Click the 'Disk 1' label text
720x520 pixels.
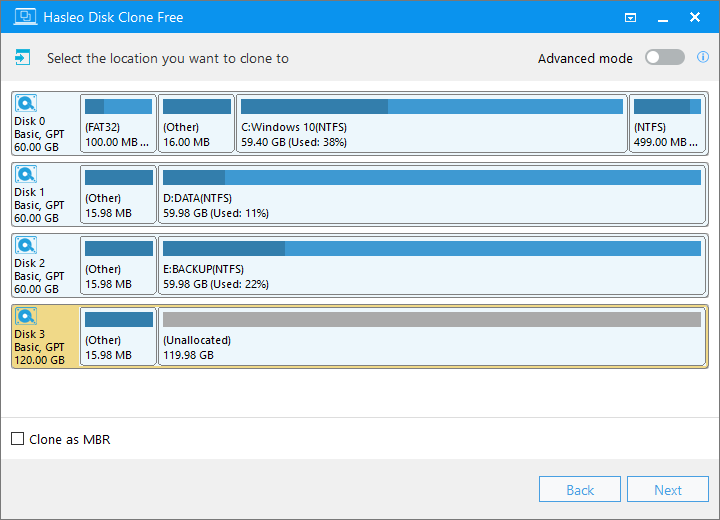click(x=30, y=192)
